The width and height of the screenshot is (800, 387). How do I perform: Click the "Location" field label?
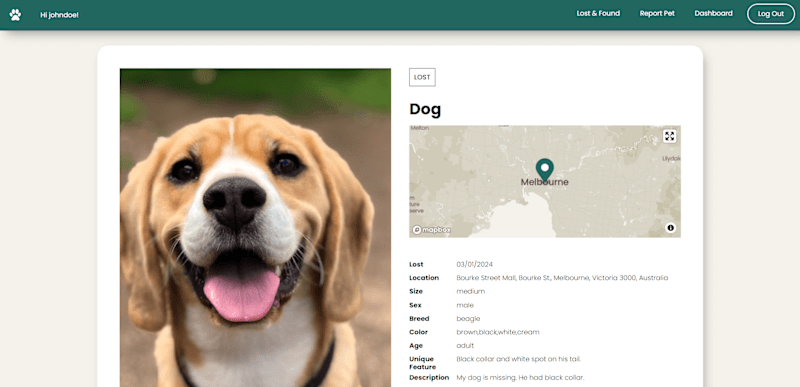point(423,278)
